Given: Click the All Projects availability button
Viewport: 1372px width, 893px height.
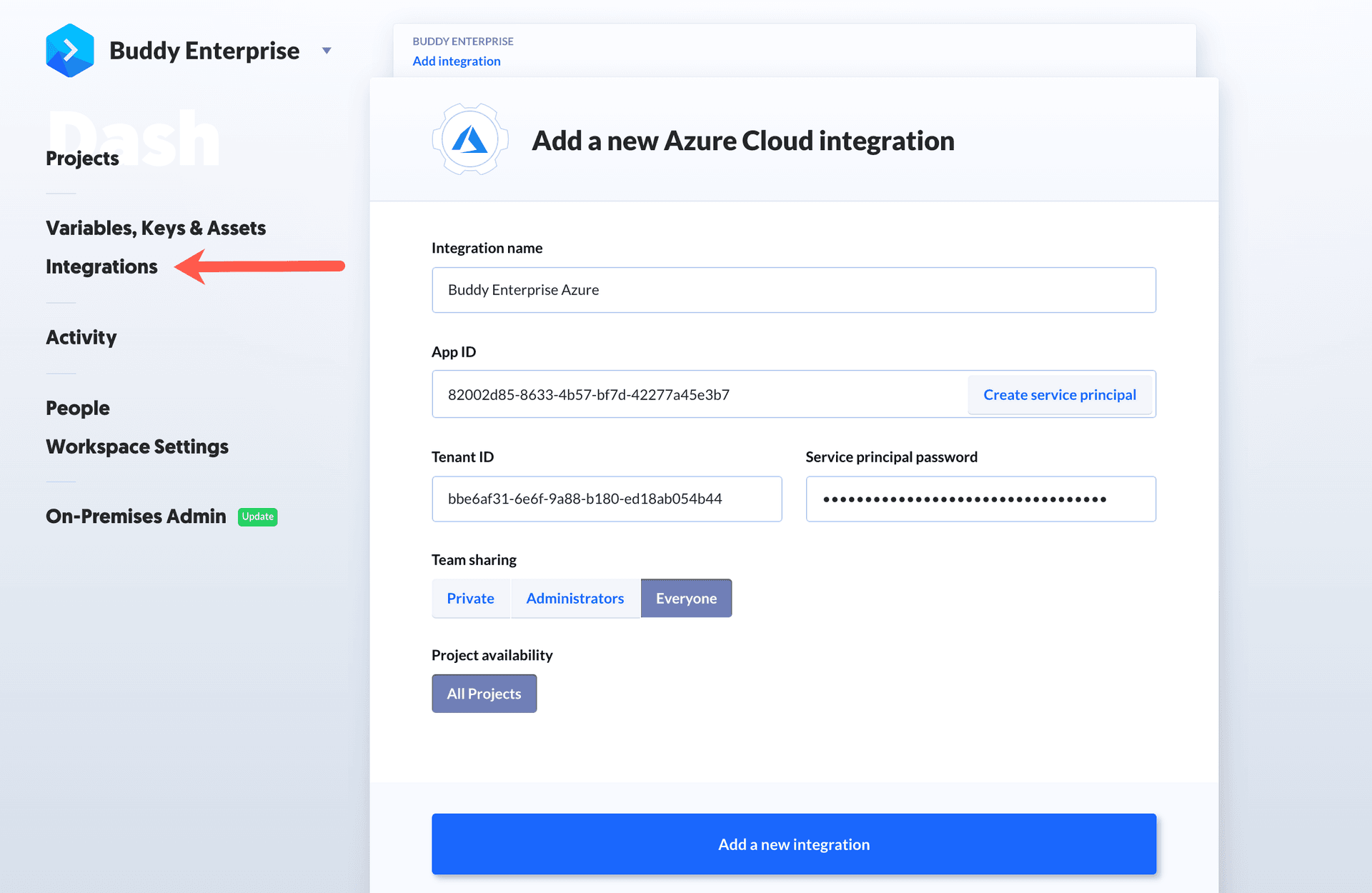Looking at the screenshot, I should pos(484,694).
